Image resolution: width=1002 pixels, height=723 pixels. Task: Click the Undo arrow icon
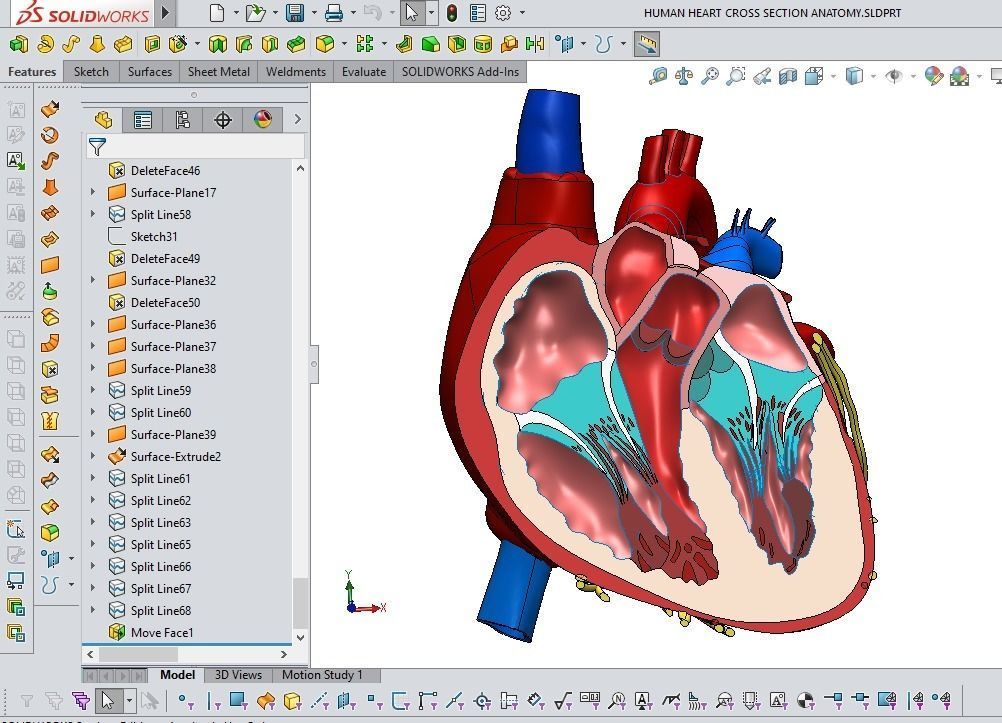pyautogui.click(x=373, y=13)
